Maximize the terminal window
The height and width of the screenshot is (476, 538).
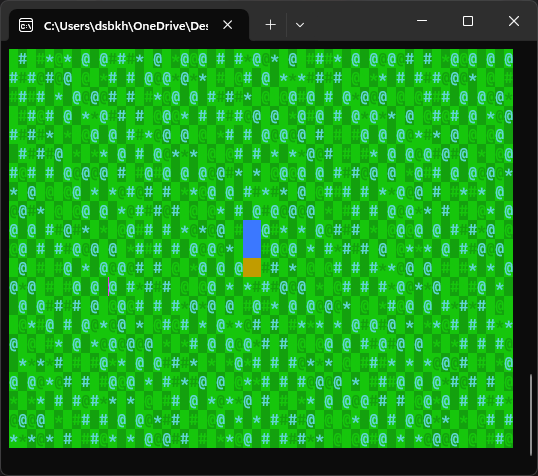[x=468, y=21]
